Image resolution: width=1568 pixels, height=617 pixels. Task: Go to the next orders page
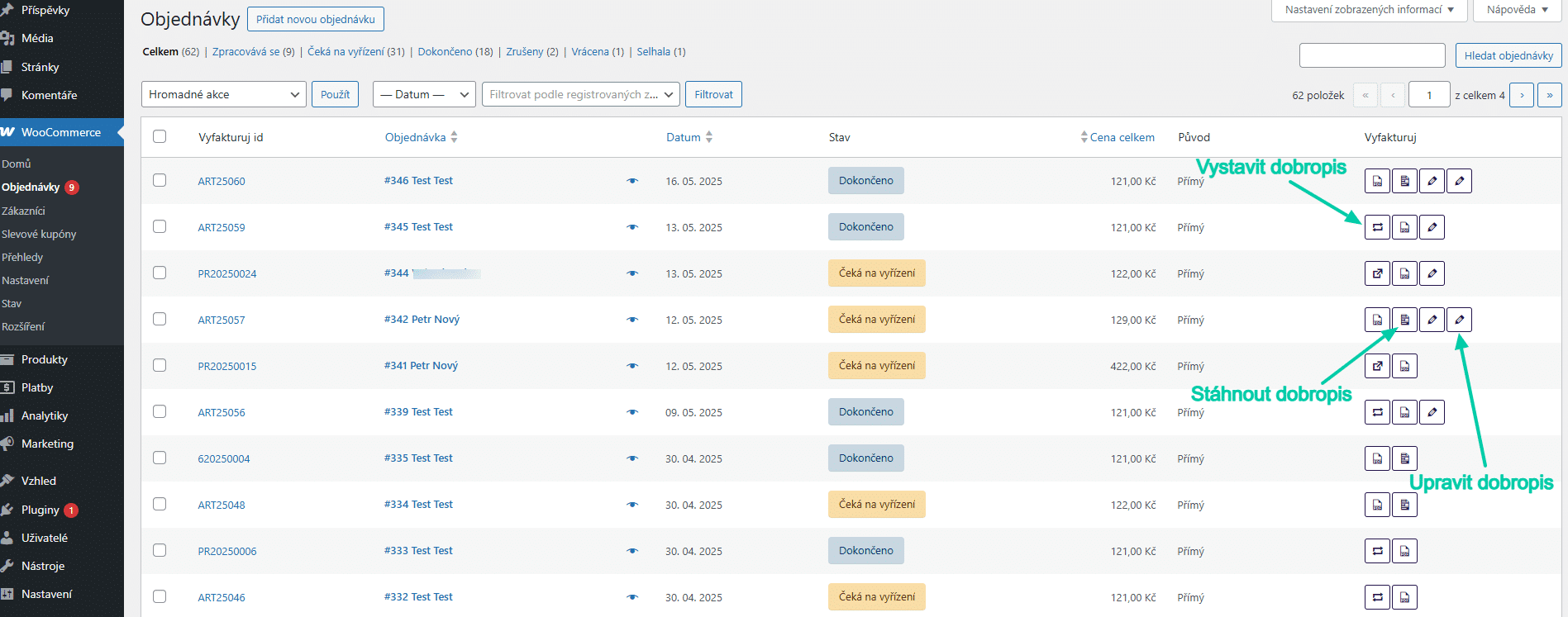[1522, 95]
